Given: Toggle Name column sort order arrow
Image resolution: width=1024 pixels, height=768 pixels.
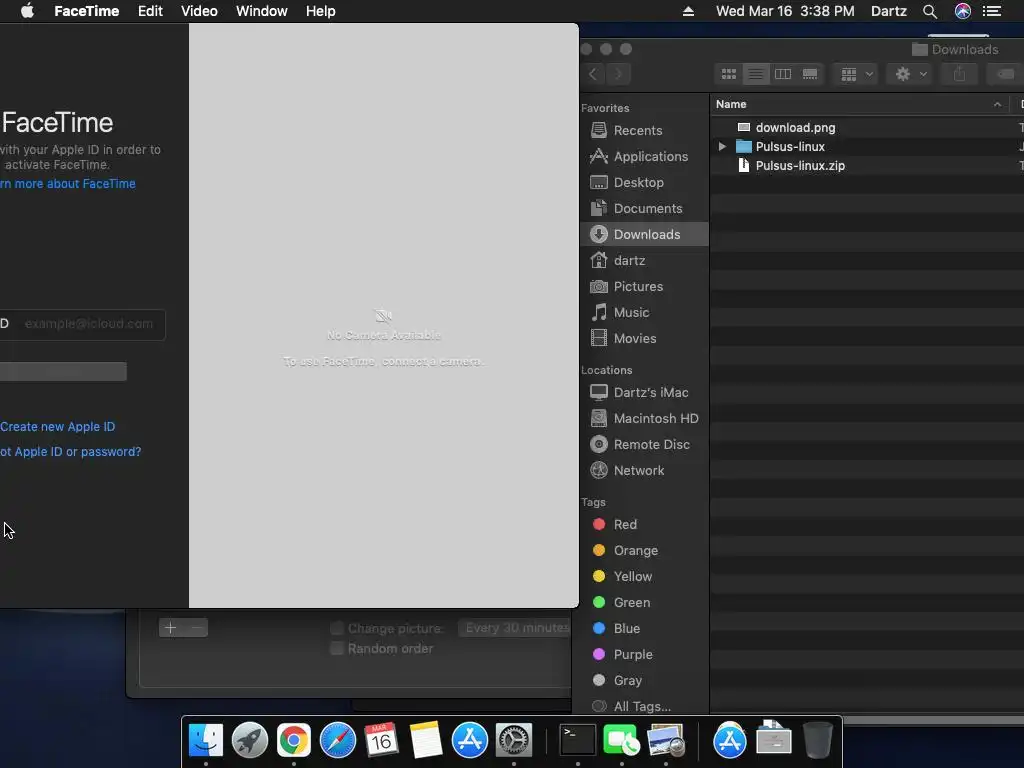Looking at the screenshot, I should point(997,104).
